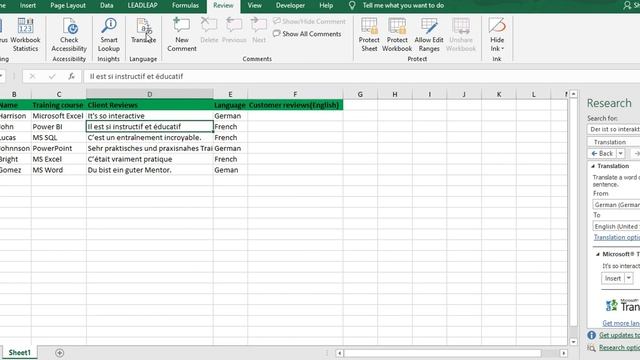Click Show All Comments
The image size is (640, 360).
(307, 34)
